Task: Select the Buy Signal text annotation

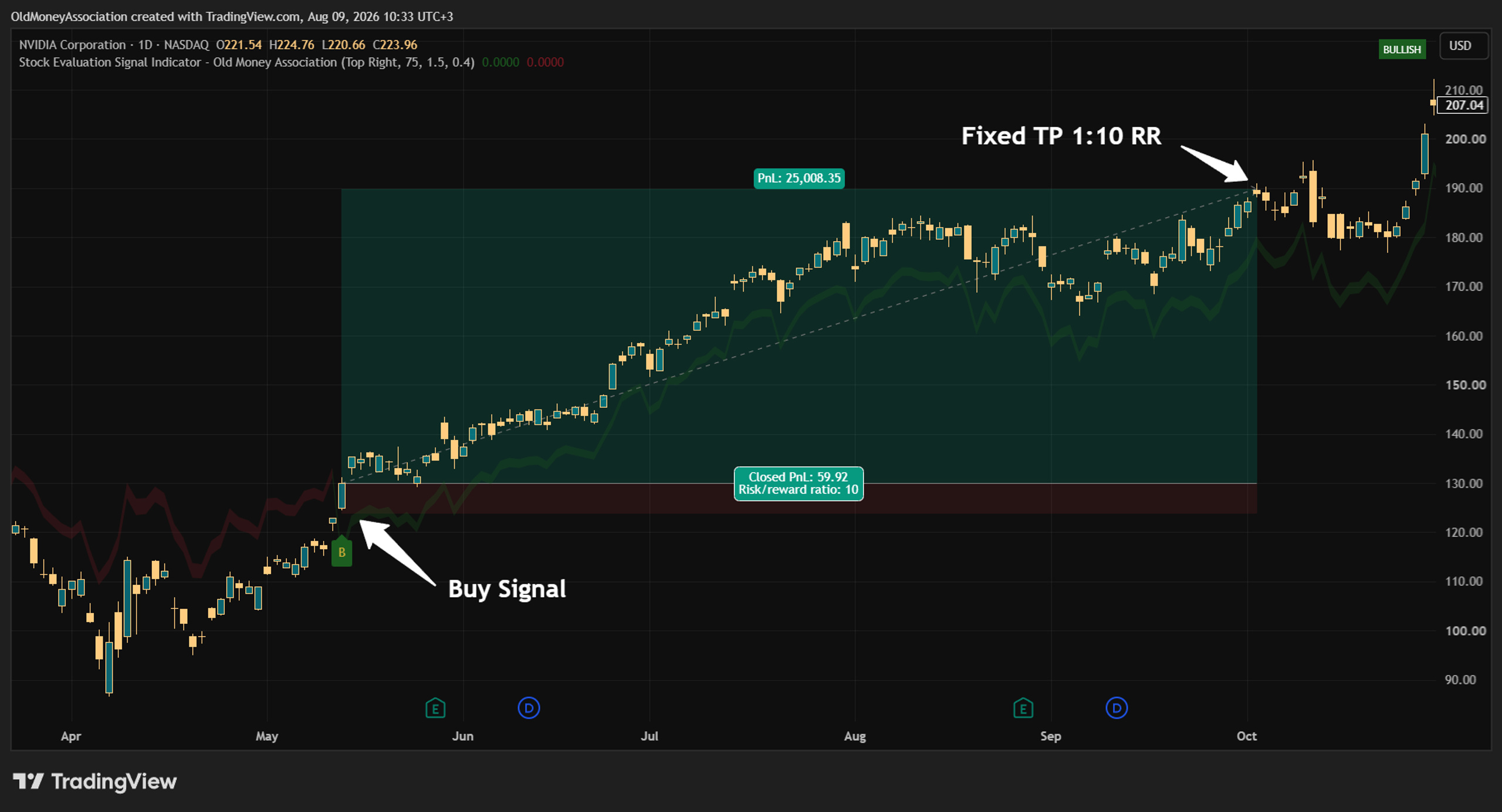Action: click(507, 590)
